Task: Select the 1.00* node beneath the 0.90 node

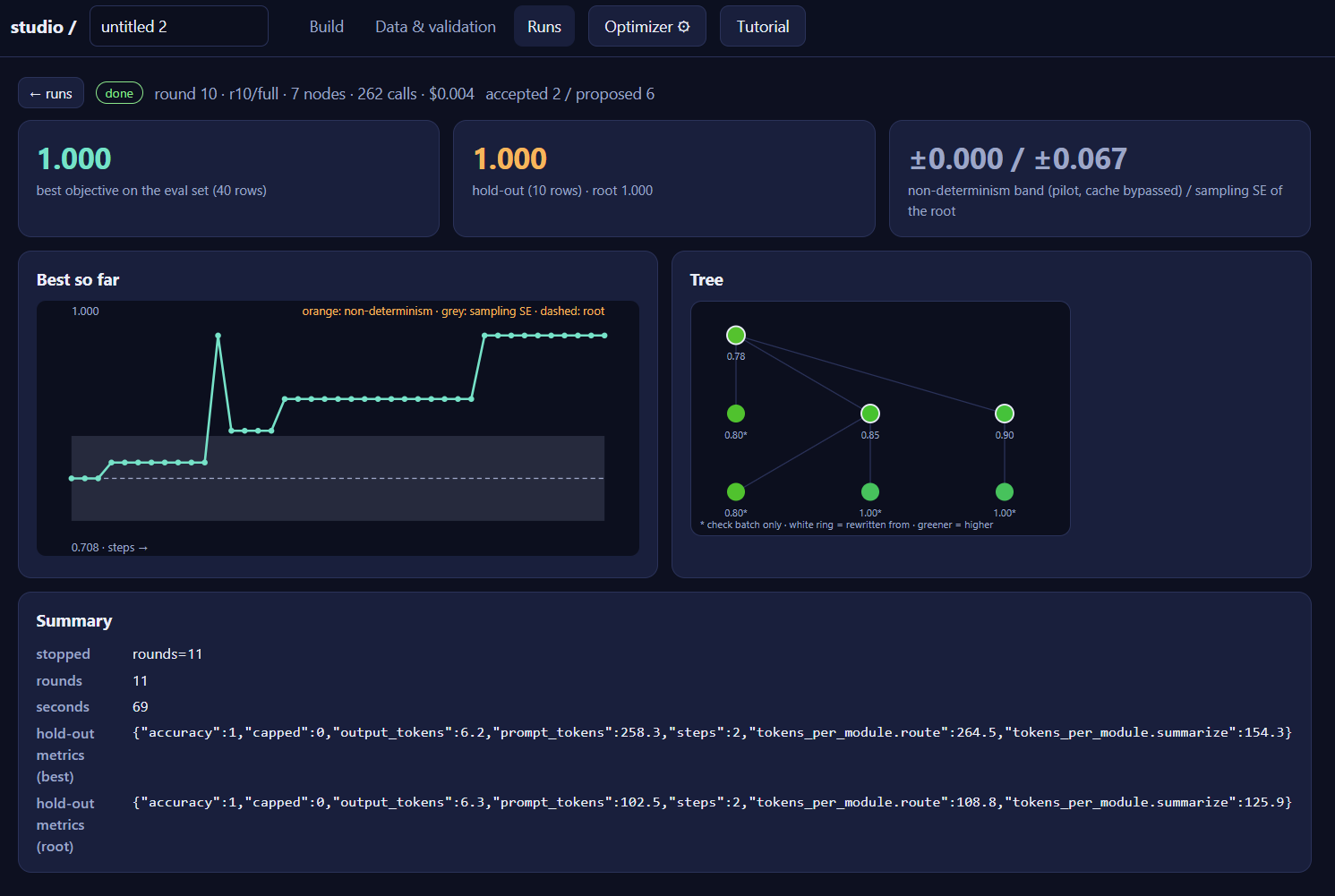Action: click(1005, 491)
